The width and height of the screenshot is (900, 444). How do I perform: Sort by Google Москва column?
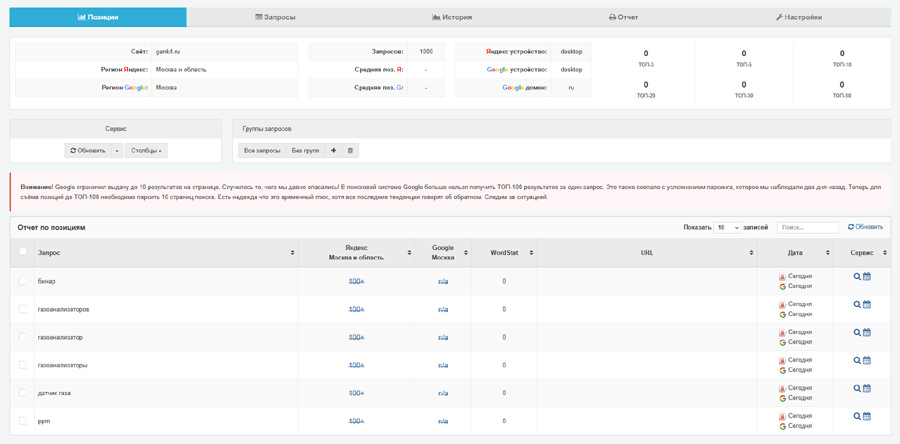point(443,252)
